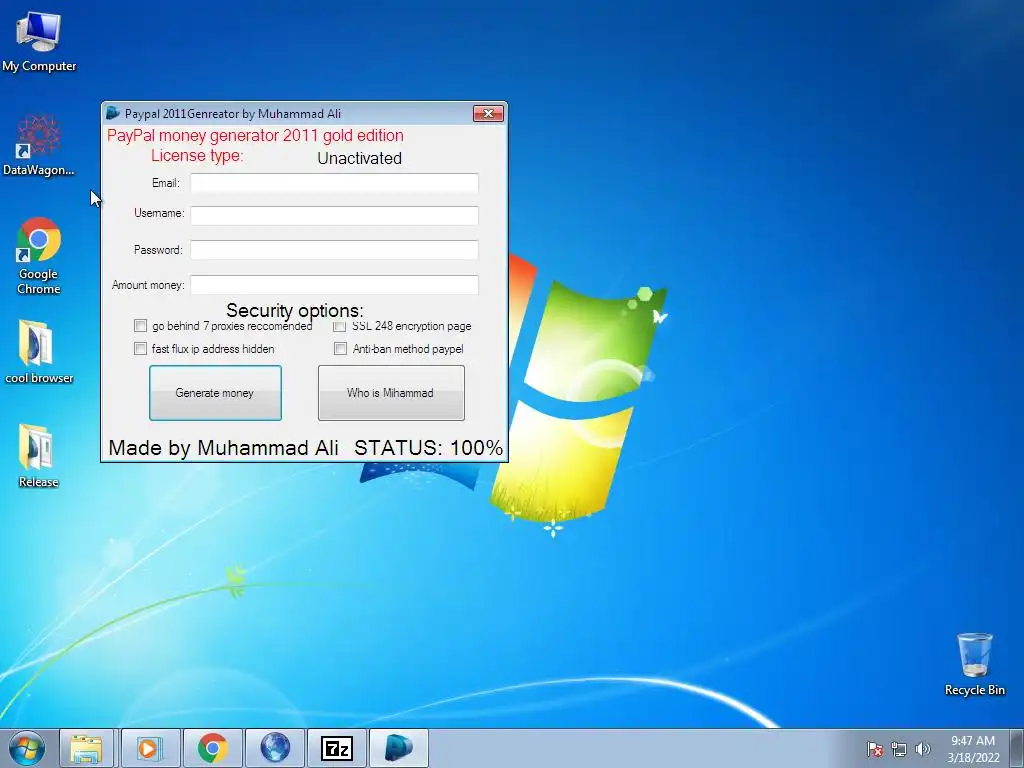1024x768 pixels.
Task: Open the Windows Start menu
Action: (x=27, y=748)
